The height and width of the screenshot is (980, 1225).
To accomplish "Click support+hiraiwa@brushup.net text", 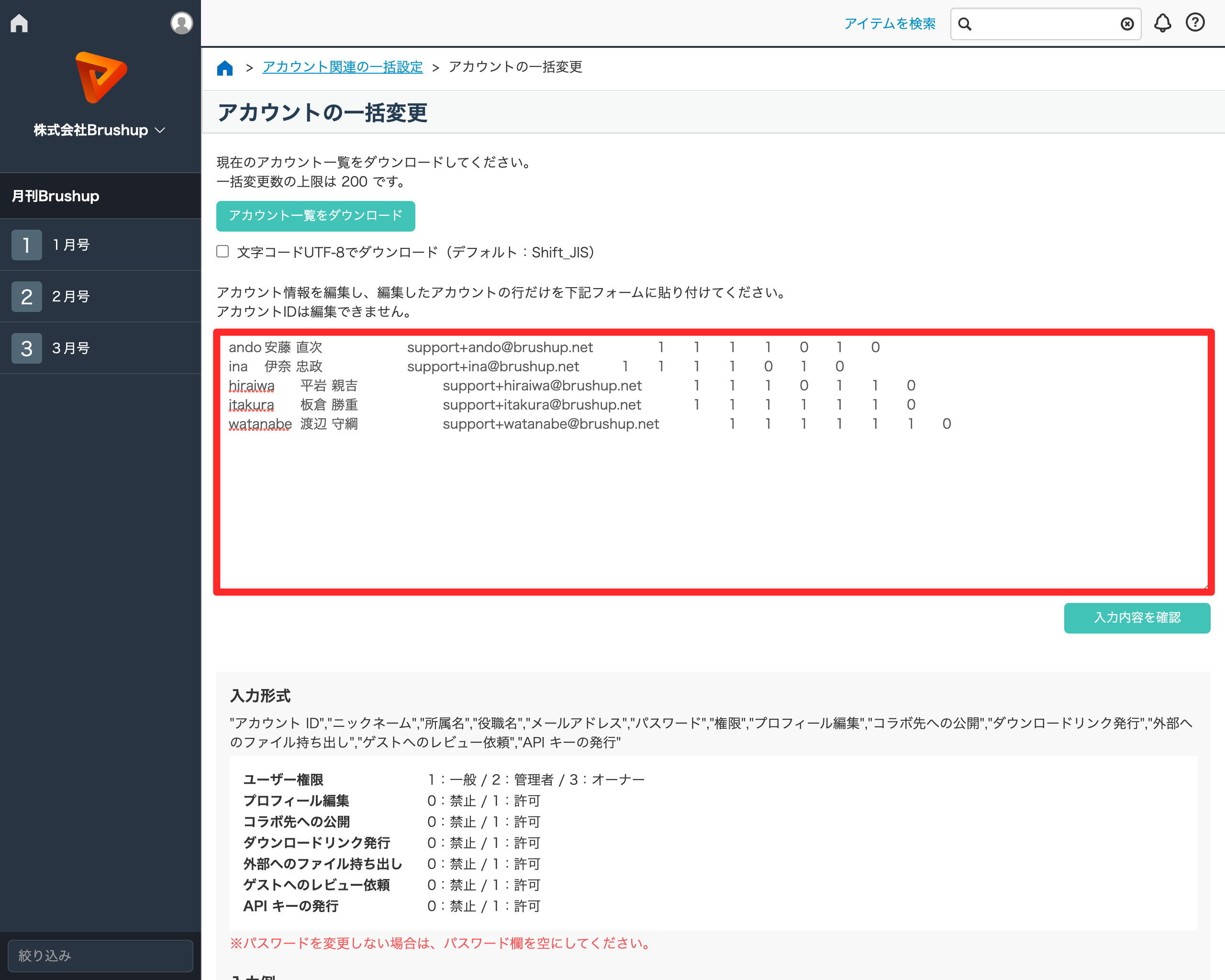I will tap(542, 386).
